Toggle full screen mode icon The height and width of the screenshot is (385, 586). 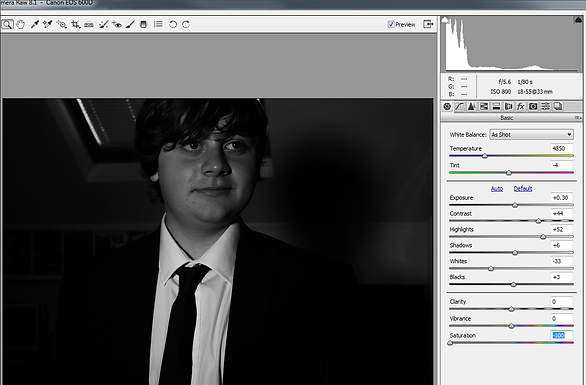tap(428, 24)
